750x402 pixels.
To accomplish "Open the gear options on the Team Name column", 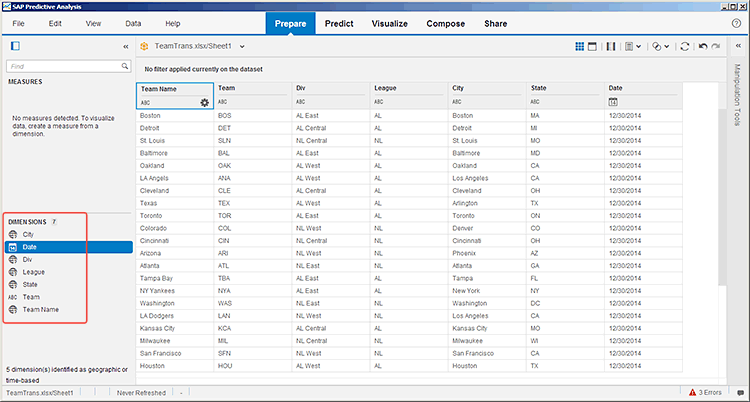I will pos(205,102).
